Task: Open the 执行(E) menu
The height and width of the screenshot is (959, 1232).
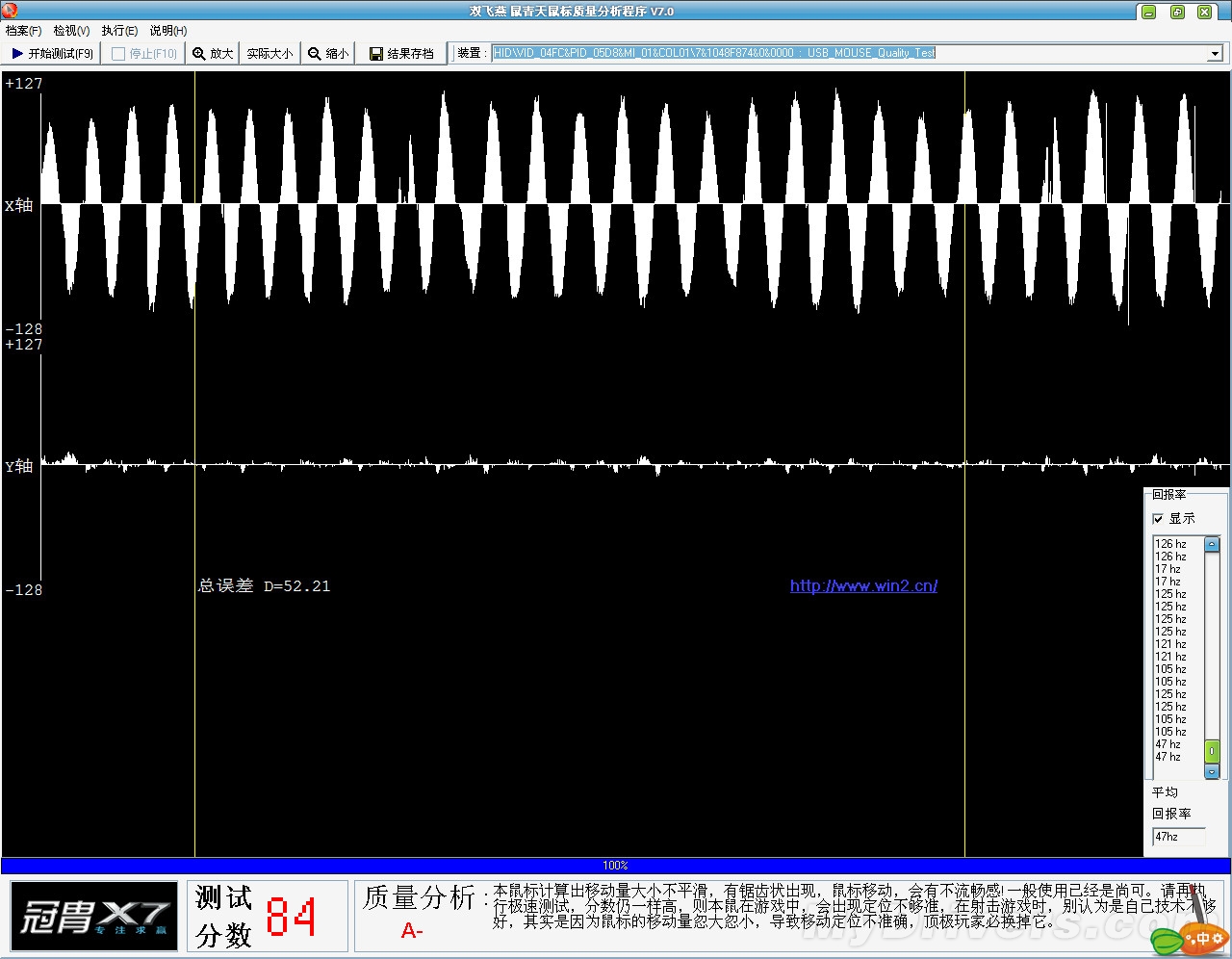Action: (x=119, y=31)
